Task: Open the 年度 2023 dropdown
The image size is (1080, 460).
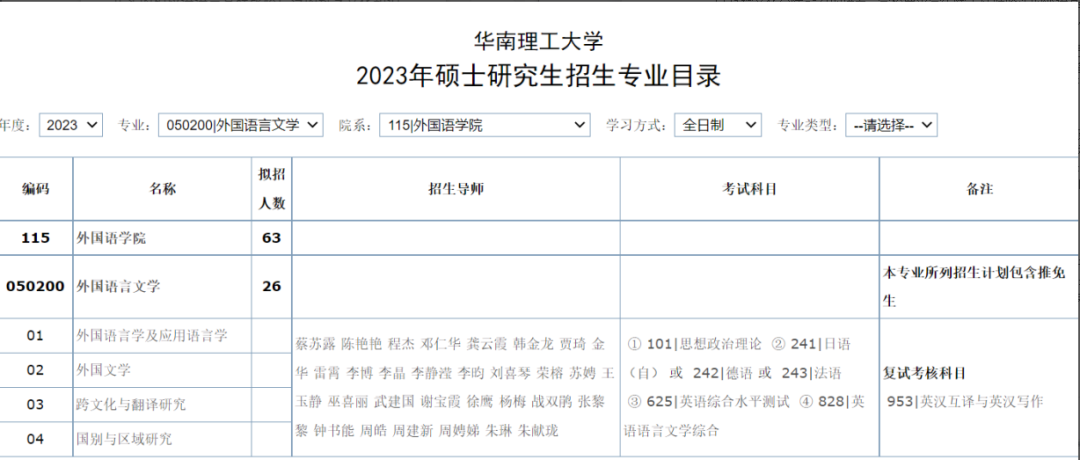Action: [71, 125]
